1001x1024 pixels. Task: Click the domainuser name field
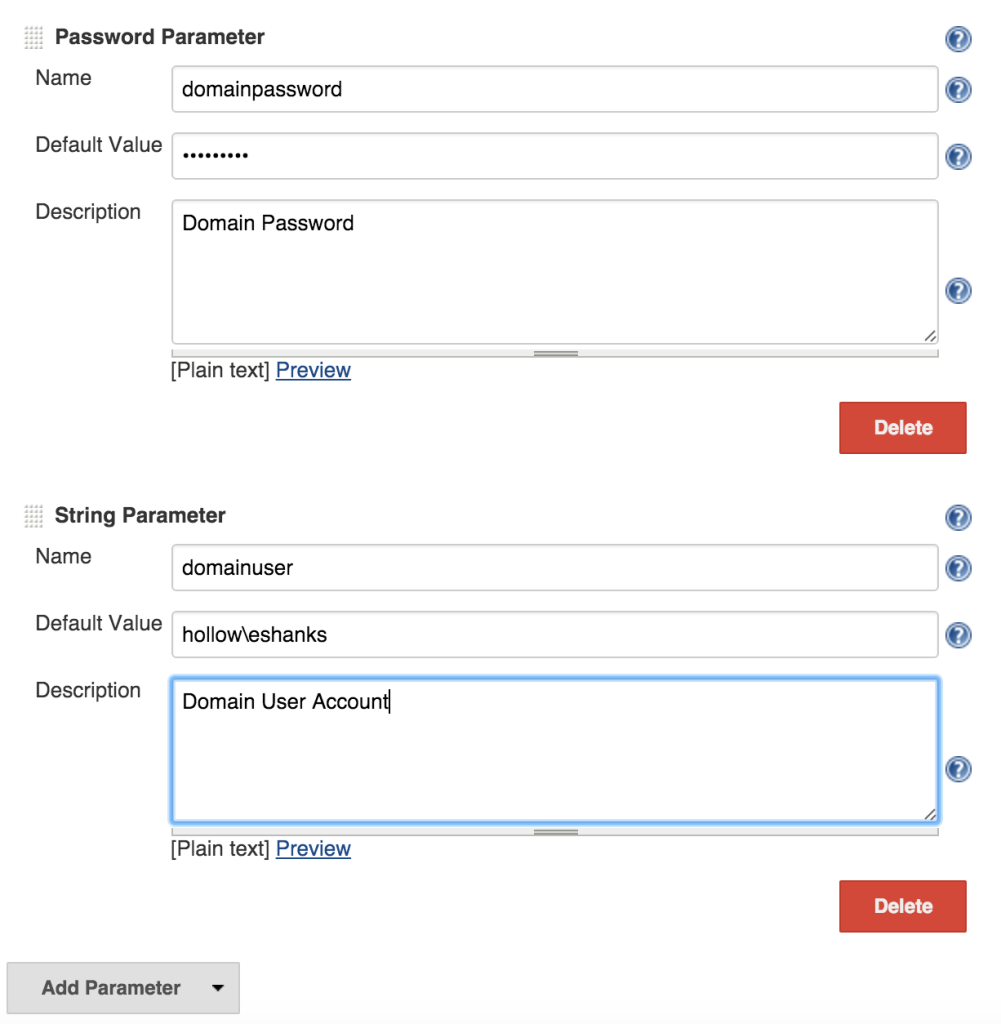click(554, 568)
